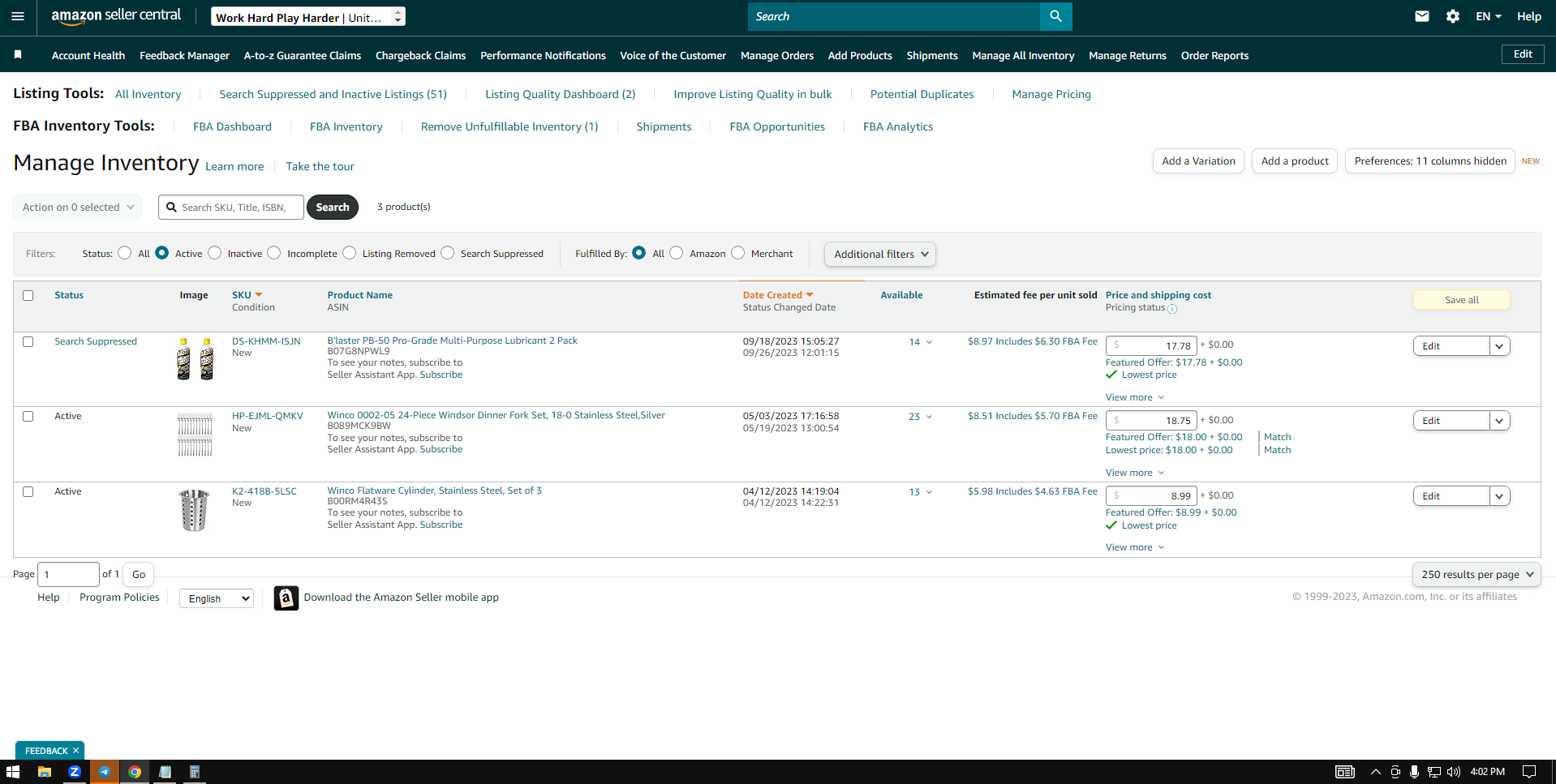Click the Amazon Seller Central logo

coord(116,16)
